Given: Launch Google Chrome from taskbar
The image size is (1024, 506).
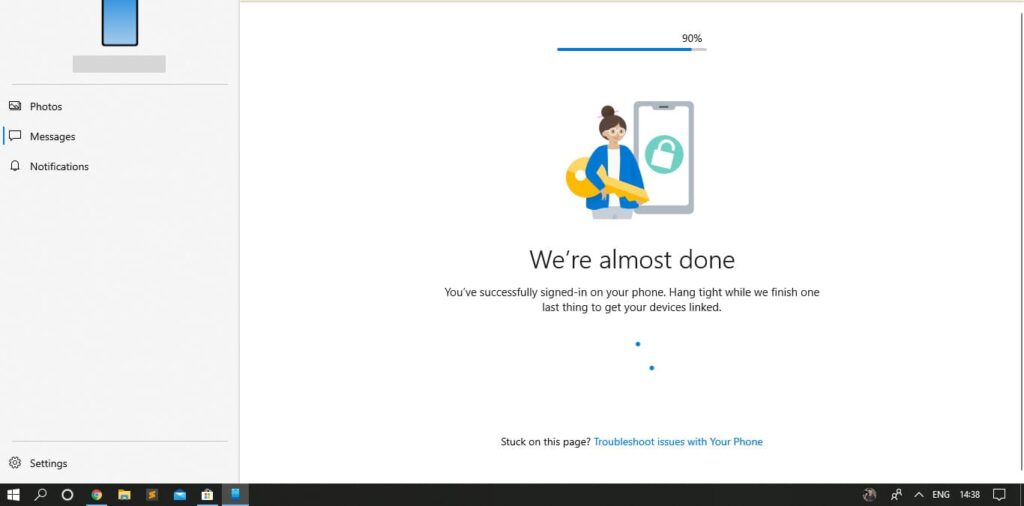Looking at the screenshot, I should coord(97,494).
